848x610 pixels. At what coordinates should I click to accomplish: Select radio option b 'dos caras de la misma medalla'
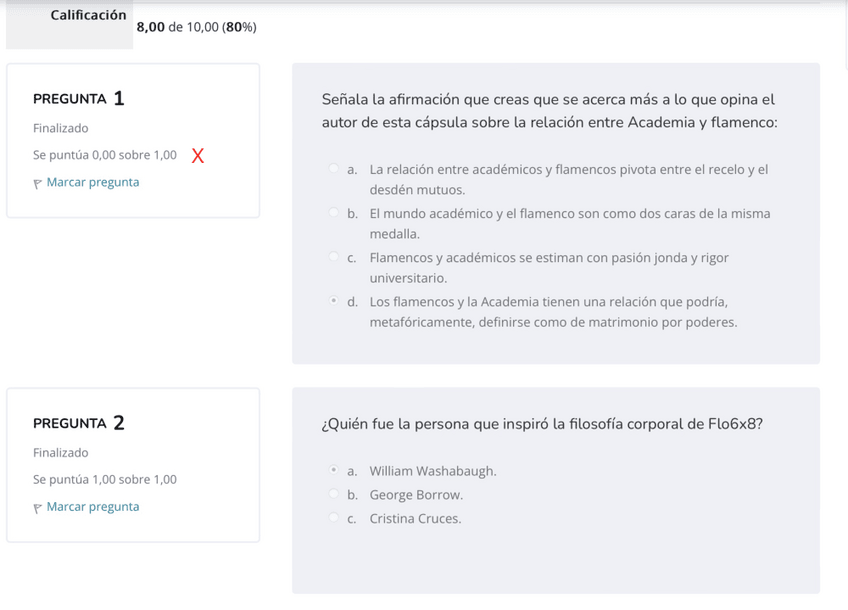[334, 214]
